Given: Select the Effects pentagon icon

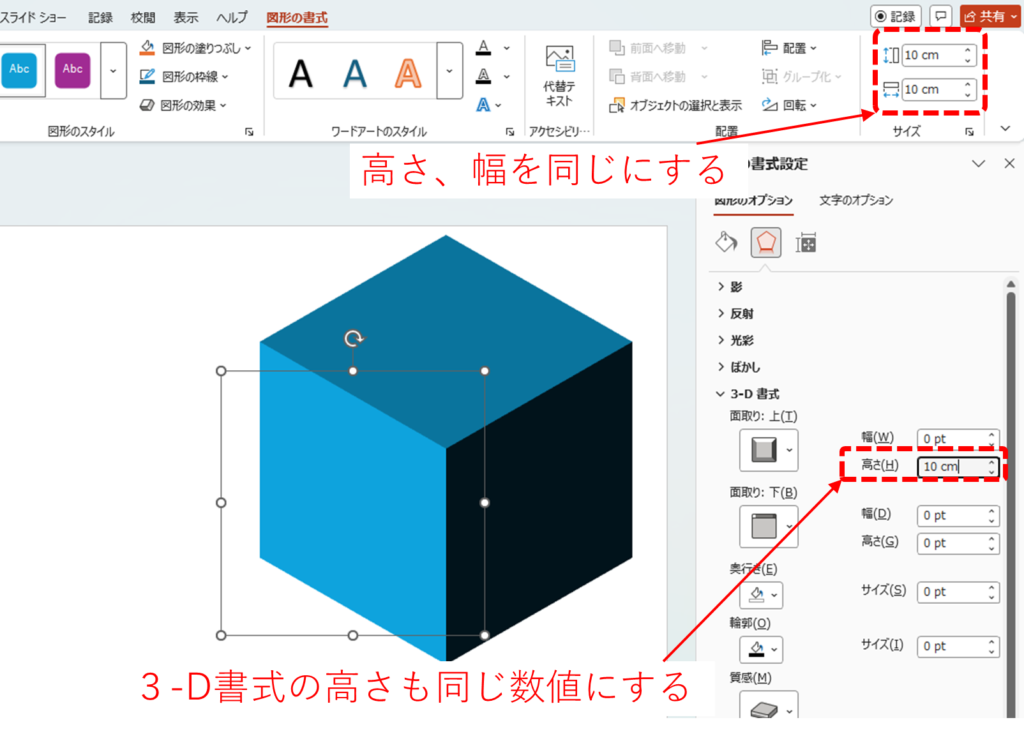Looking at the screenshot, I should click(x=766, y=242).
